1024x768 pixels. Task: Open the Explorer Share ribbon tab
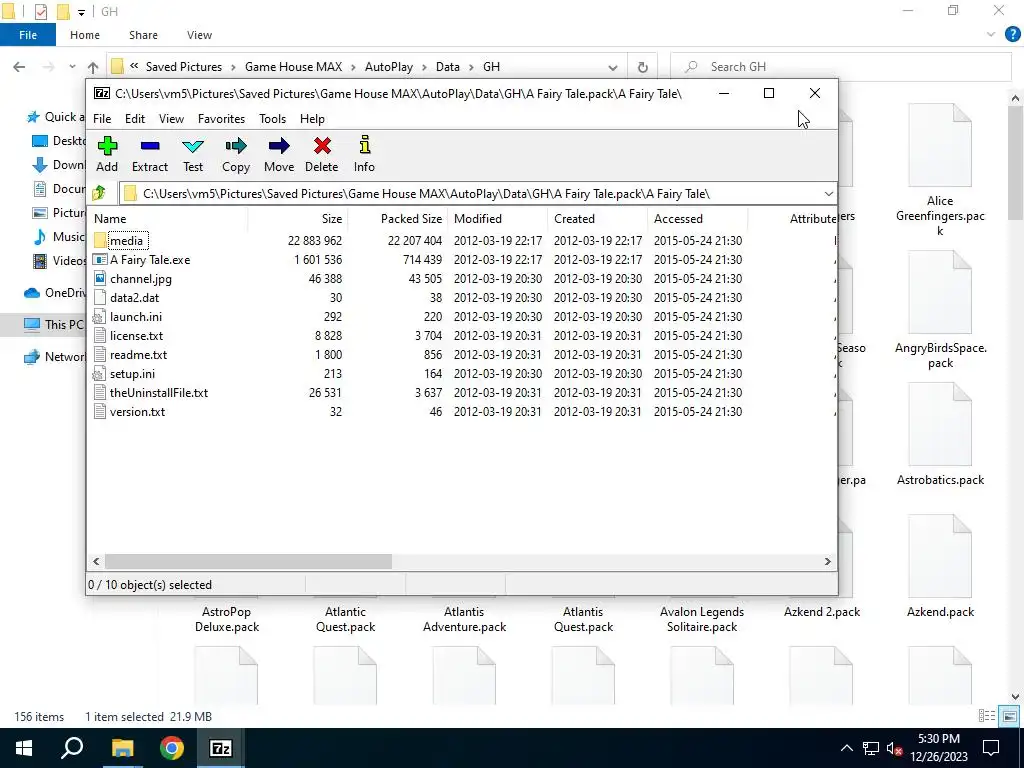143,35
